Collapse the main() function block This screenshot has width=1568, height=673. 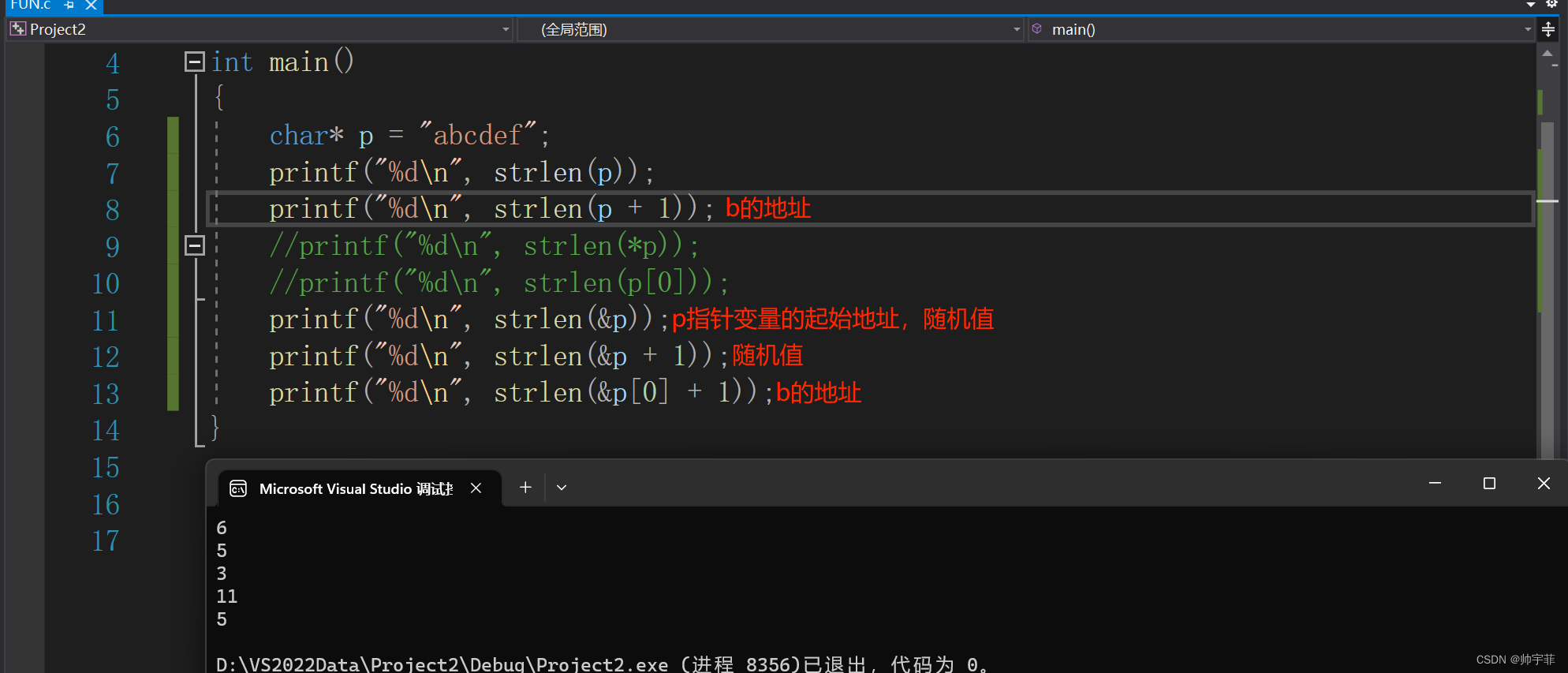194,62
